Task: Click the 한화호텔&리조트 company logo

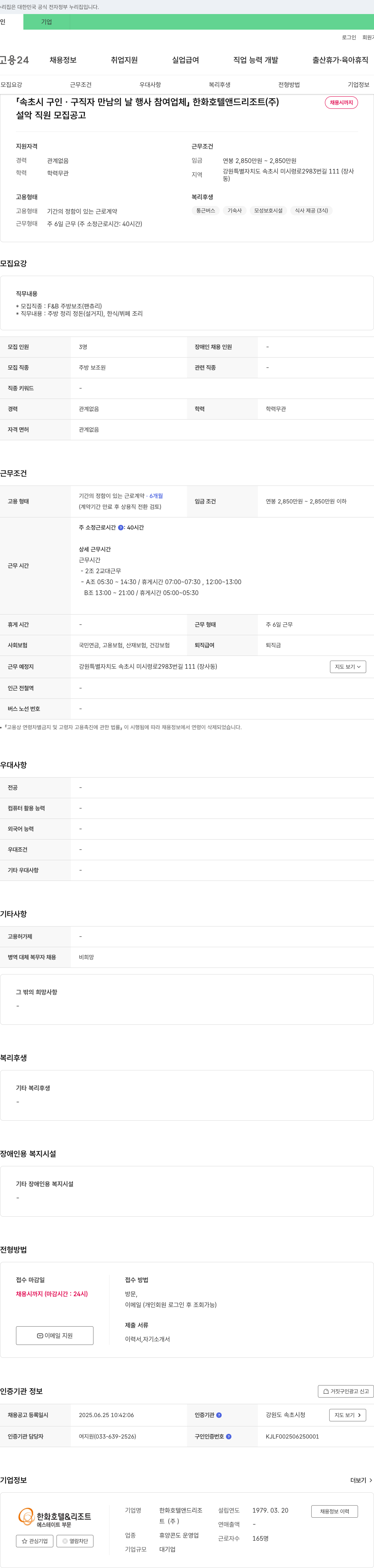Action: tap(54, 1517)
